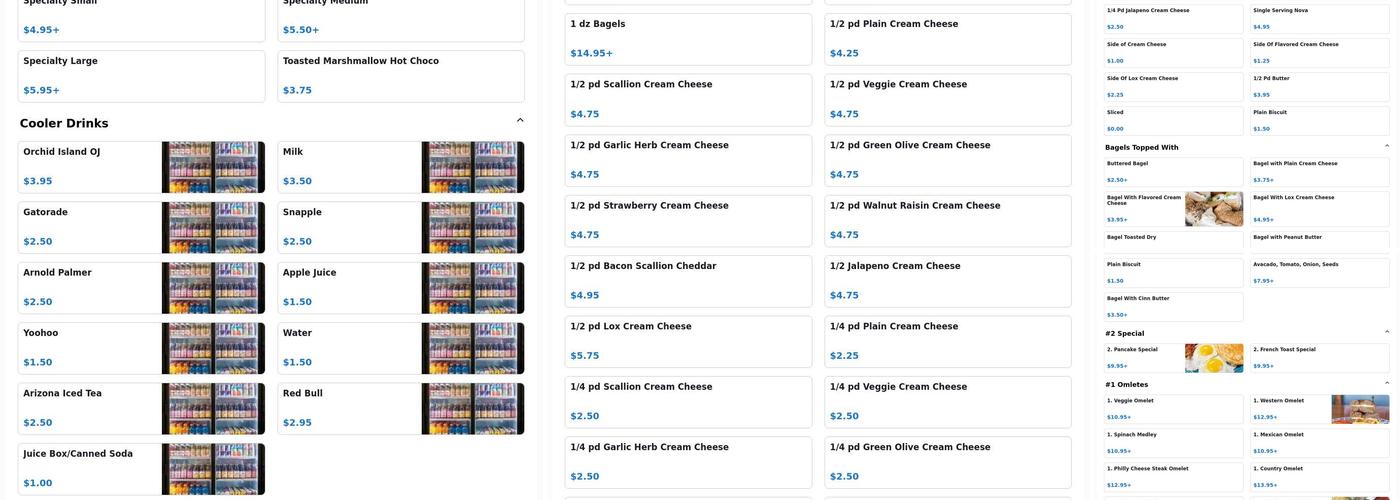The height and width of the screenshot is (500, 1400).
Task: Open the 2. French Toast Special item
Action: pyautogui.click(x=1319, y=358)
